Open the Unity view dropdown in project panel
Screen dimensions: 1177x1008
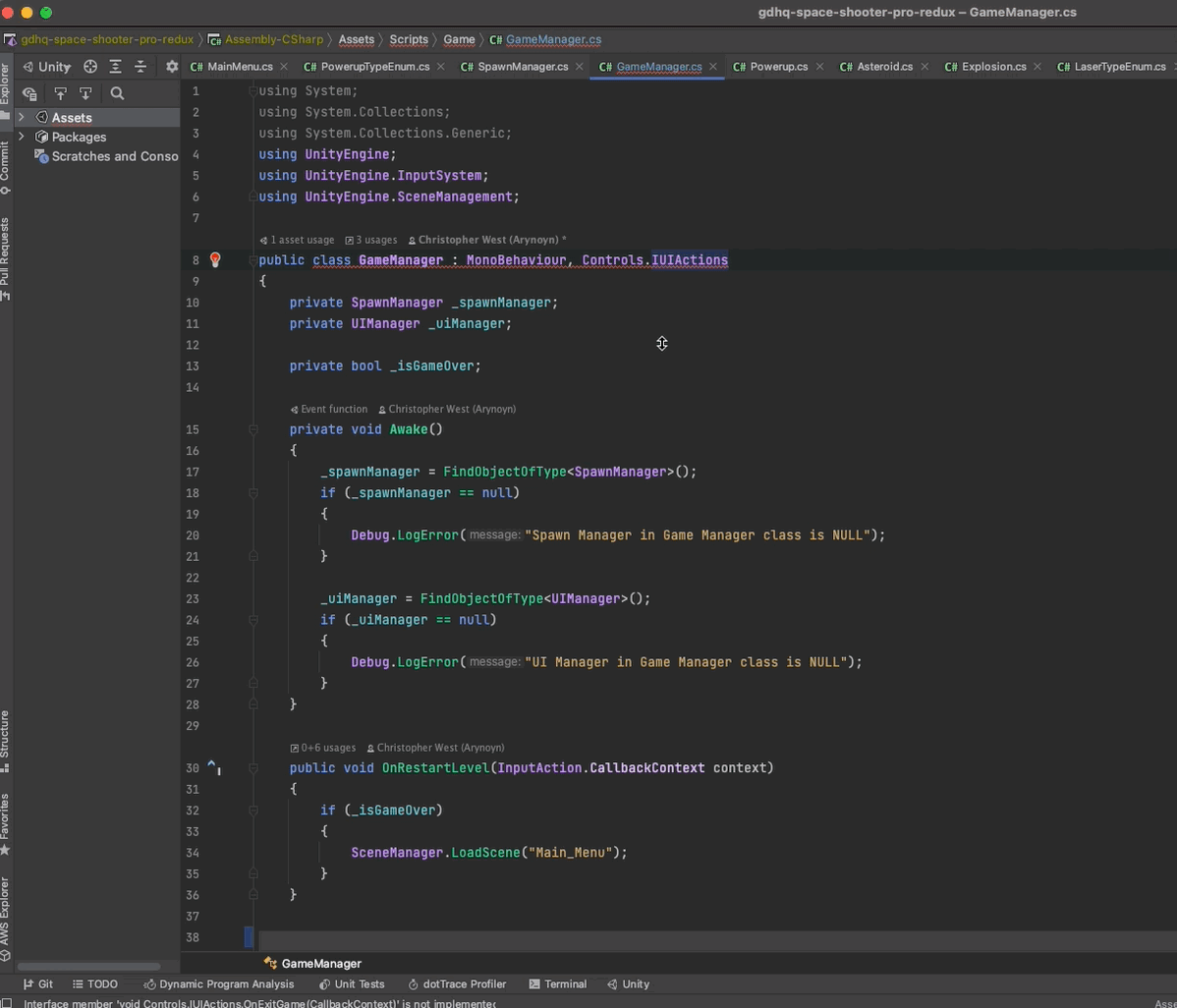click(x=46, y=67)
